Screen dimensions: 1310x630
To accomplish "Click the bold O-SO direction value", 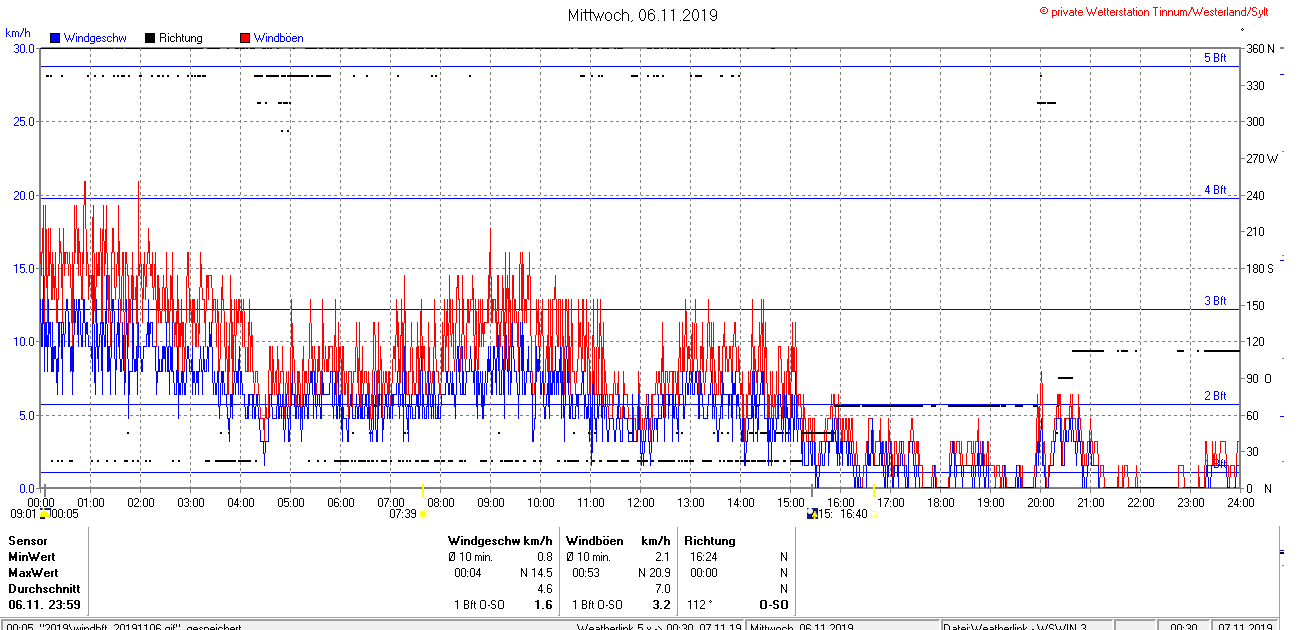I will click(x=774, y=605).
